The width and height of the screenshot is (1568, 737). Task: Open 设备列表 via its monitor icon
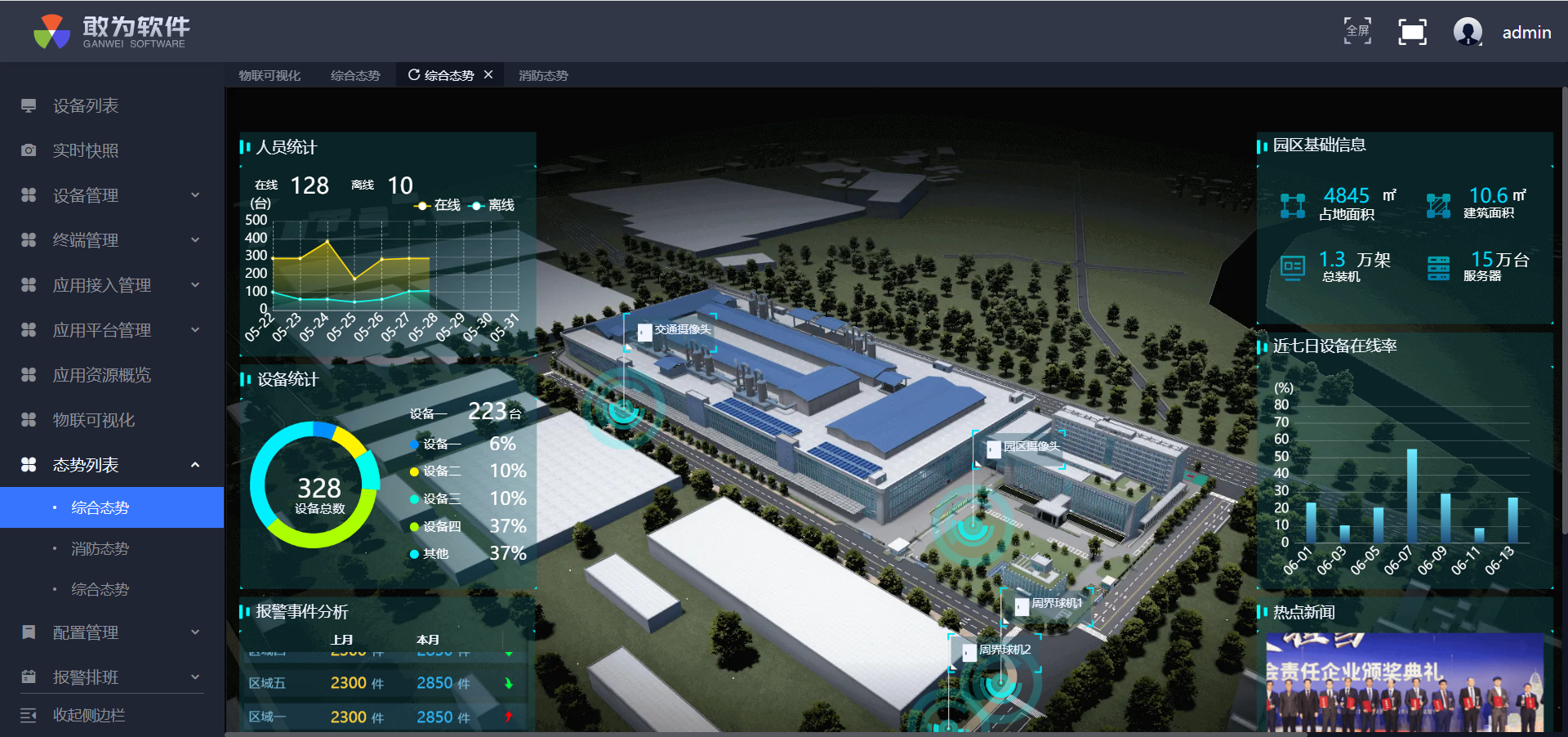[x=29, y=105]
